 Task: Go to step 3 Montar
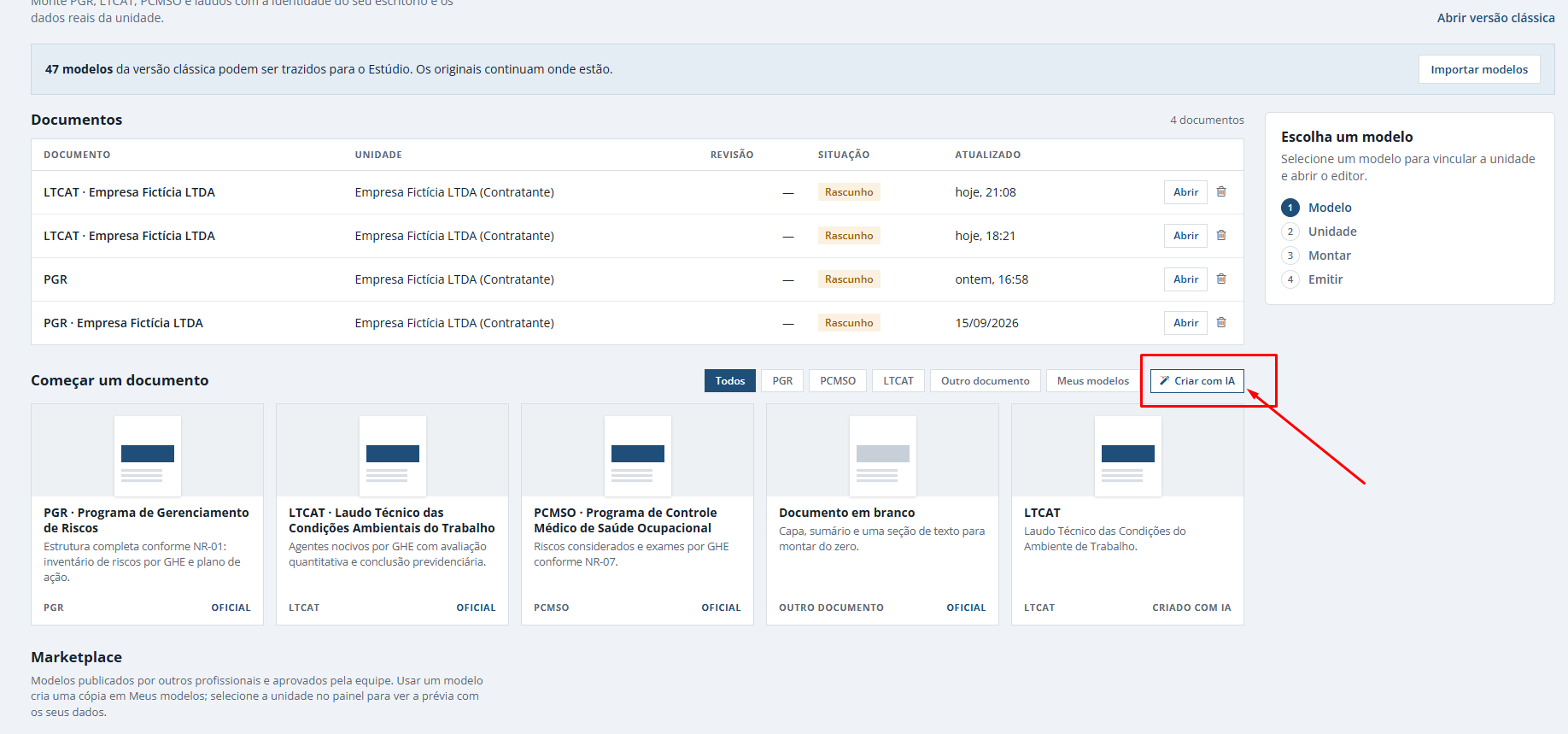(x=1316, y=255)
